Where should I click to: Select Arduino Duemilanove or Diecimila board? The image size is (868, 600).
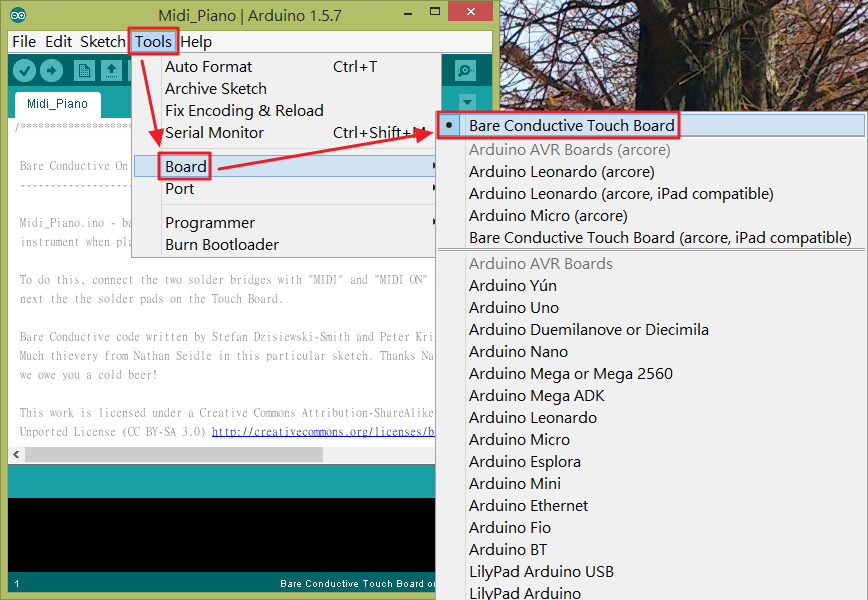tap(652, 330)
